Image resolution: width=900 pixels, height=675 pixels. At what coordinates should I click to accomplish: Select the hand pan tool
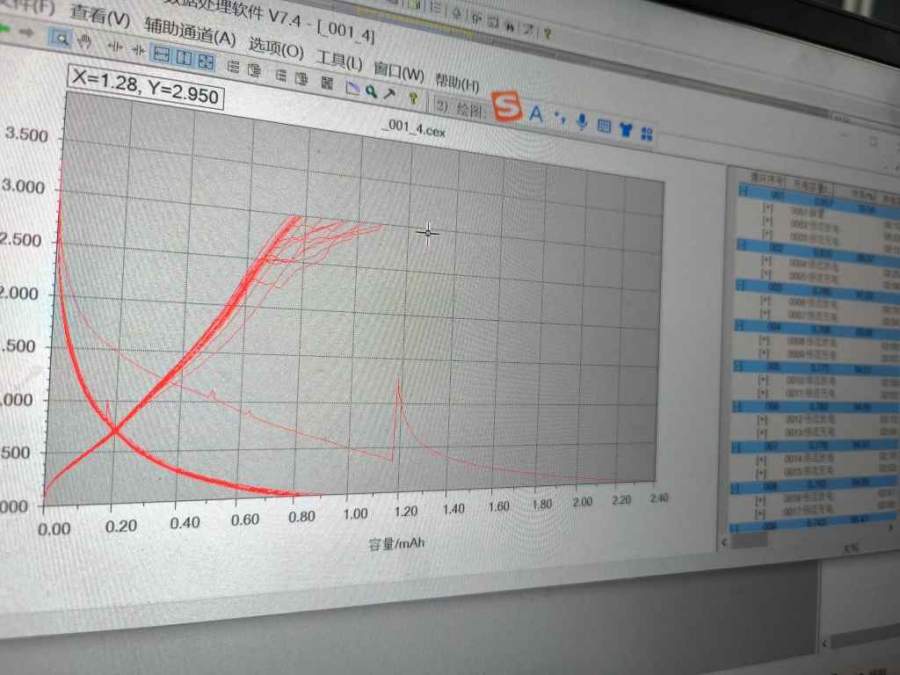click(84, 42)
